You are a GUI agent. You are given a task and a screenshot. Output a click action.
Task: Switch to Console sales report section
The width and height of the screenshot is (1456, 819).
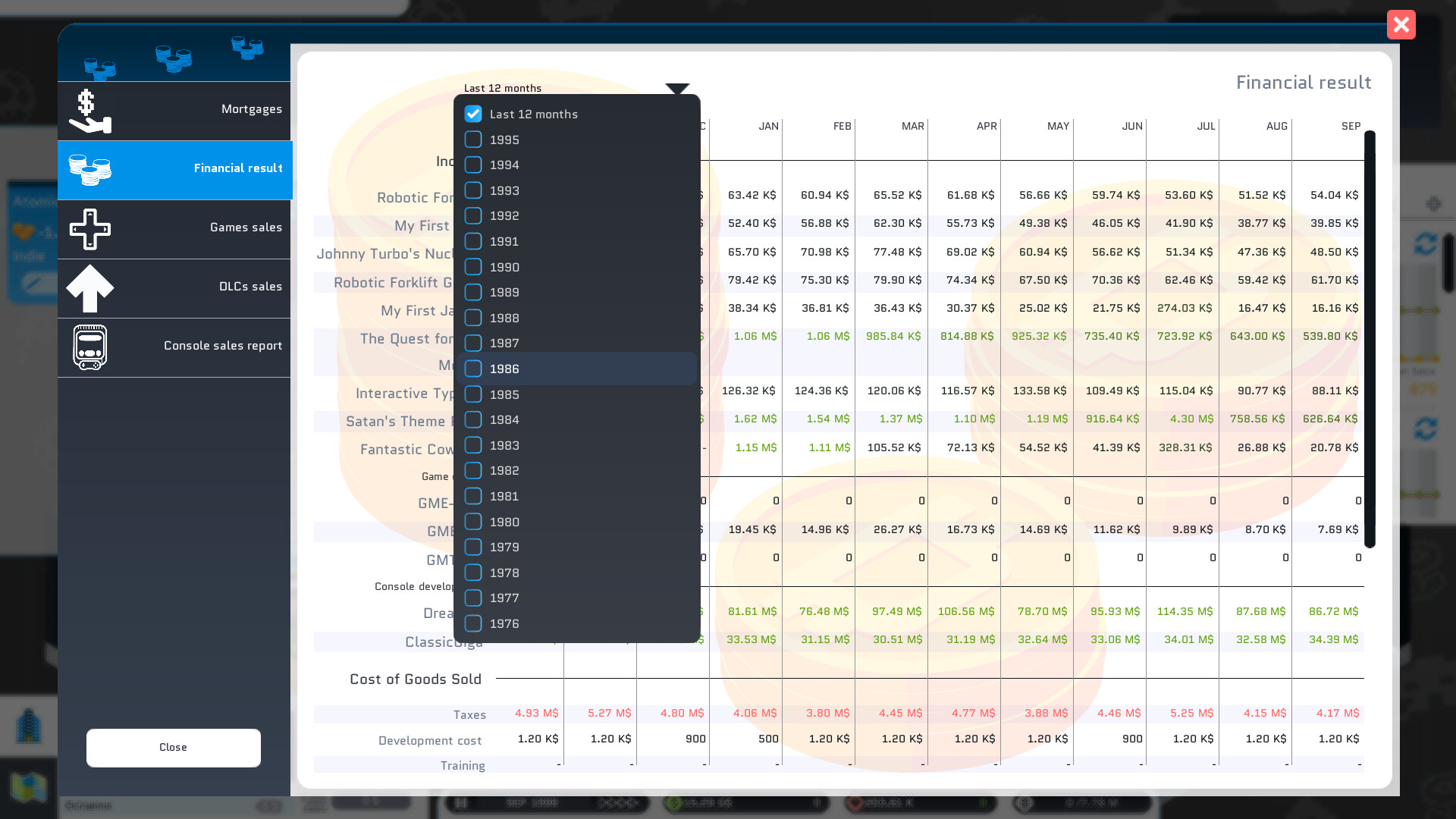point(222,346)
